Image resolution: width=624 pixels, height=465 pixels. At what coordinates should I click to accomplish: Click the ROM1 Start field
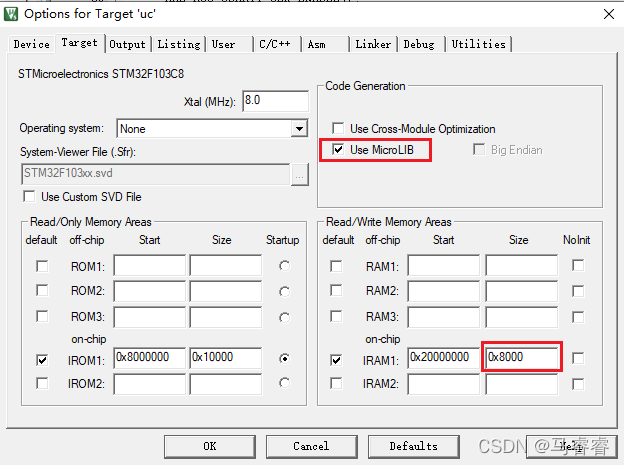pos(149,265)
